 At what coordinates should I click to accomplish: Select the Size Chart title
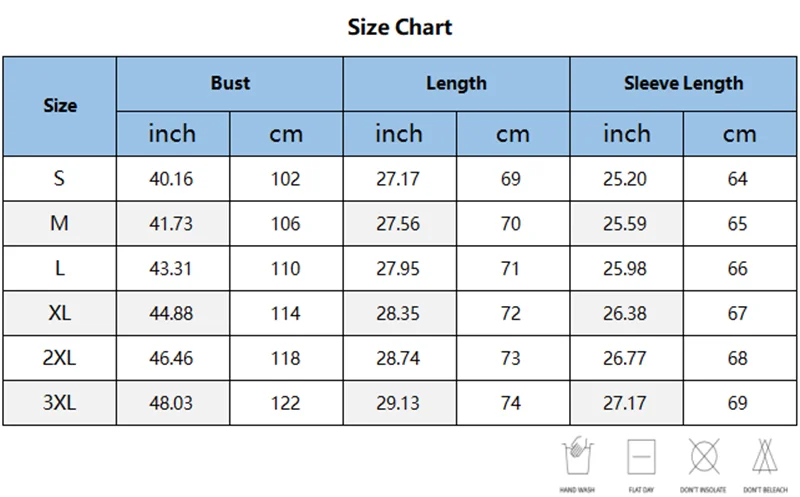[x=400, y=27]
